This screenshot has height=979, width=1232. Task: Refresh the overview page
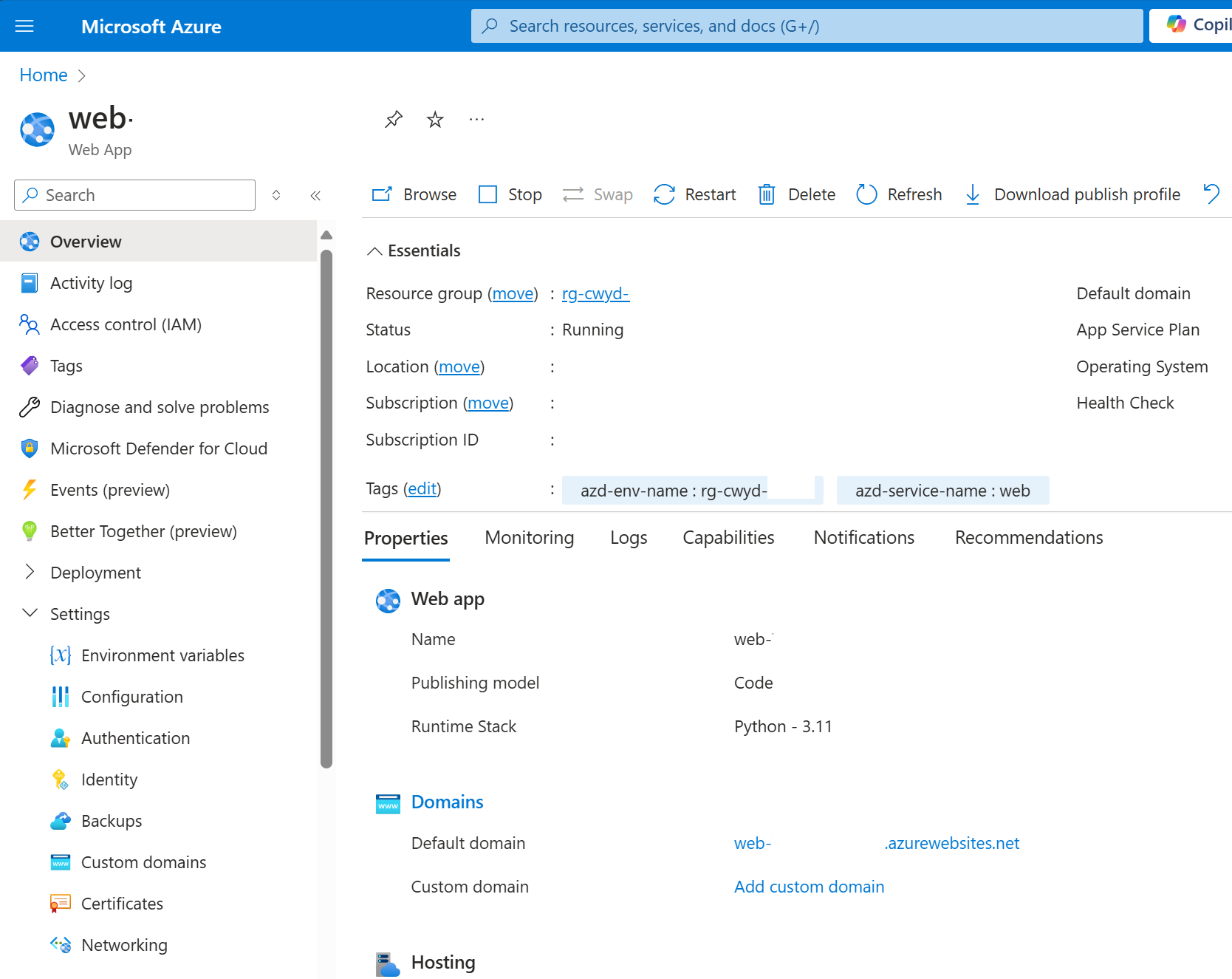[x=899, y=194]
